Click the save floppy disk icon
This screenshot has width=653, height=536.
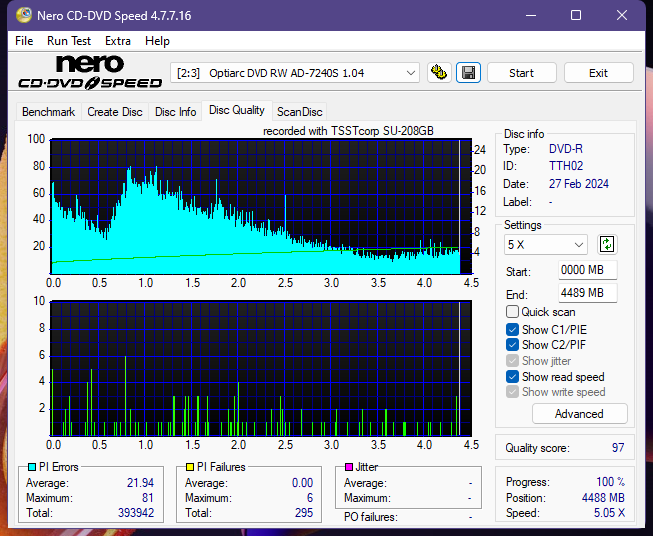tap(469, 73)
